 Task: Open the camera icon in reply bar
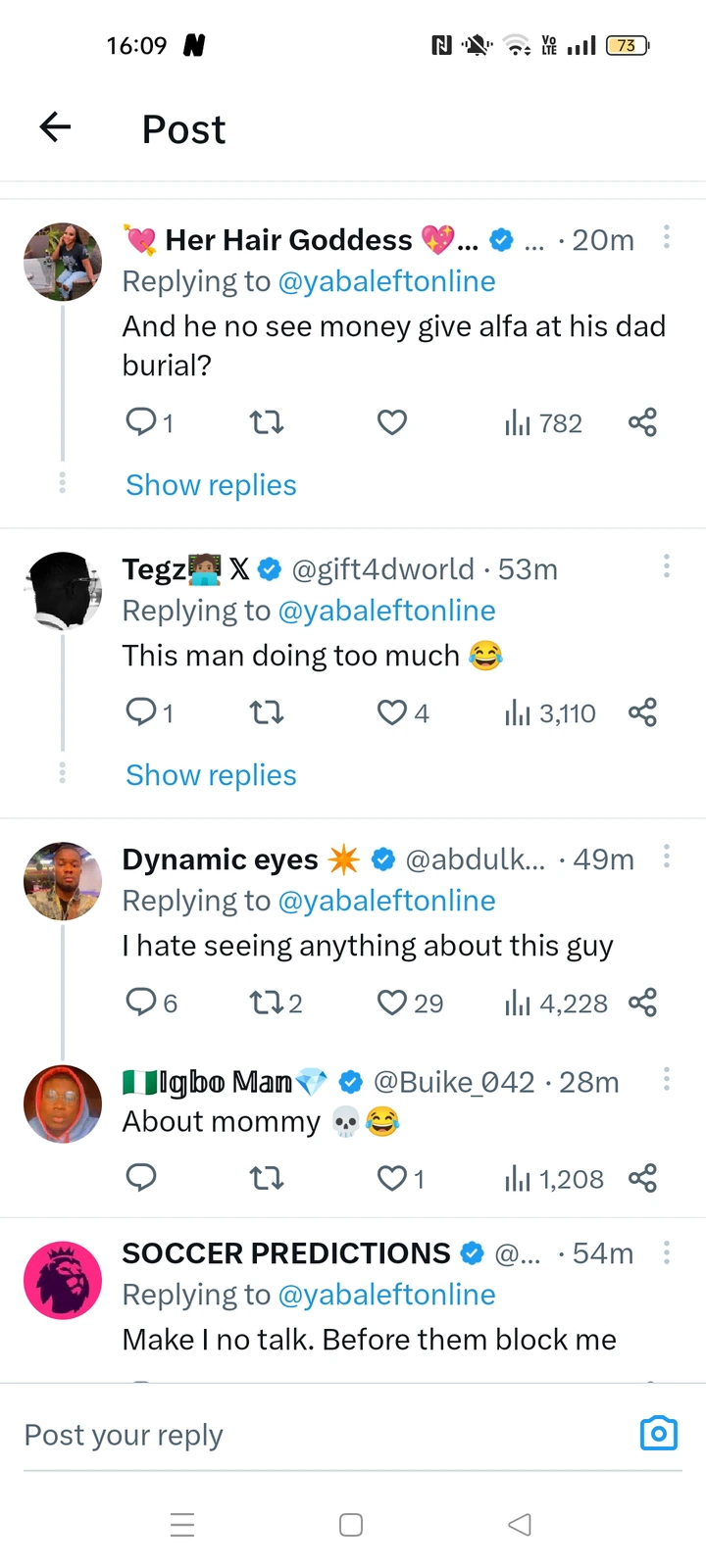[x=658, y=1434]
